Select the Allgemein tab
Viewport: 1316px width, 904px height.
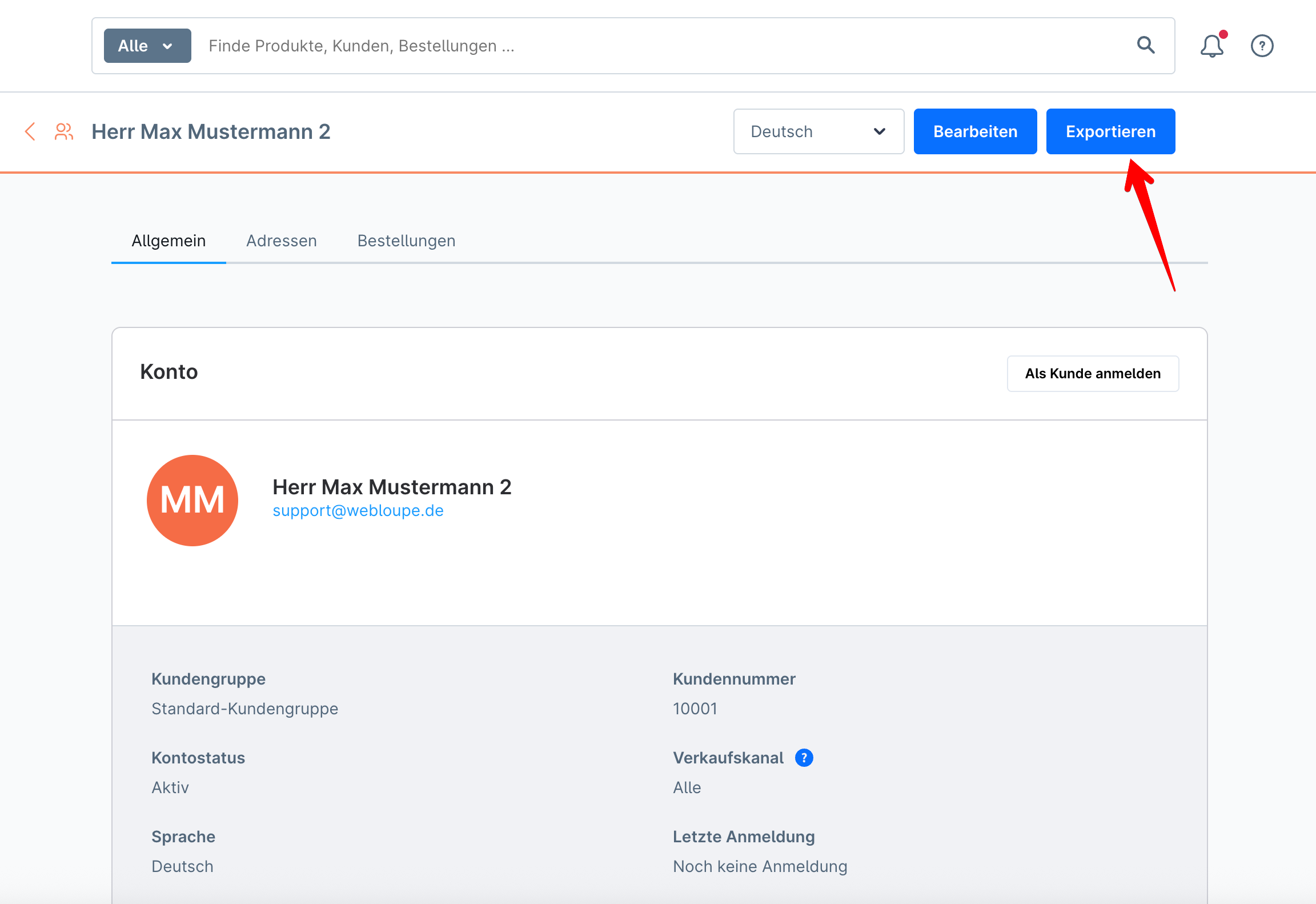point(168,241)
